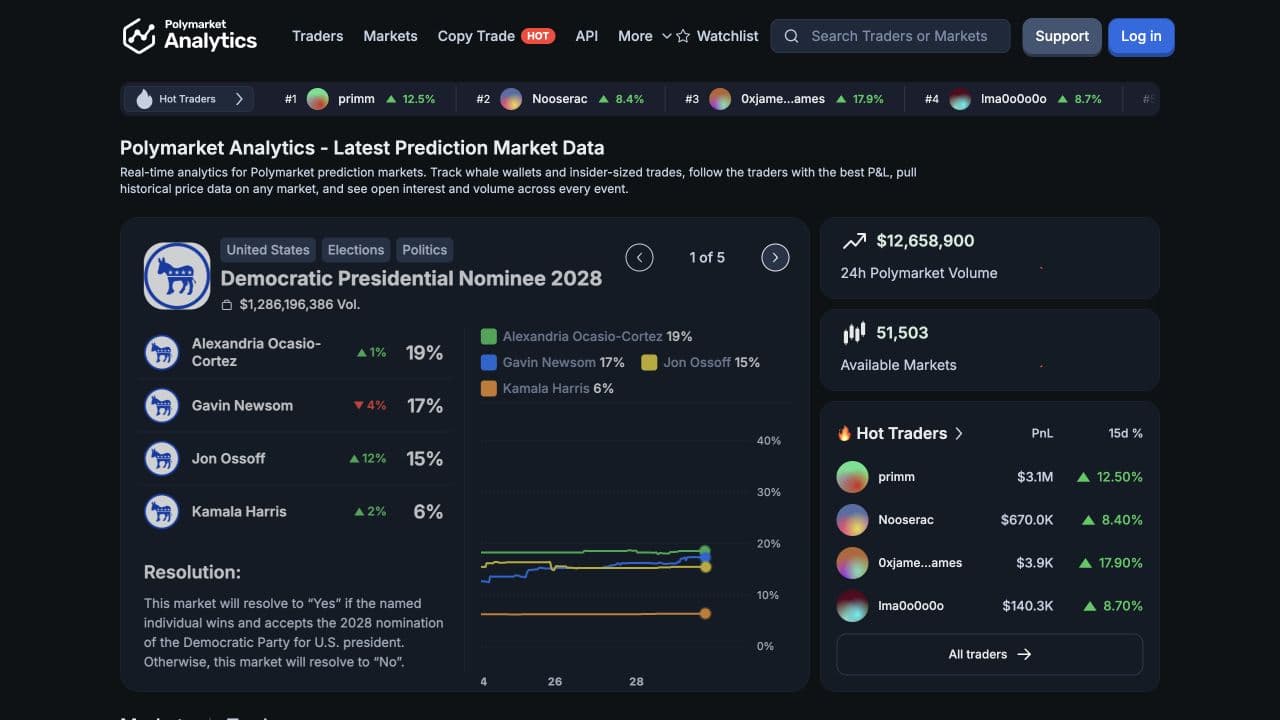Open Ima0o0o0o avatar in the ticker bar
Image resolution: width=1280 pixels, height=720 pixels.
(960, 99)
